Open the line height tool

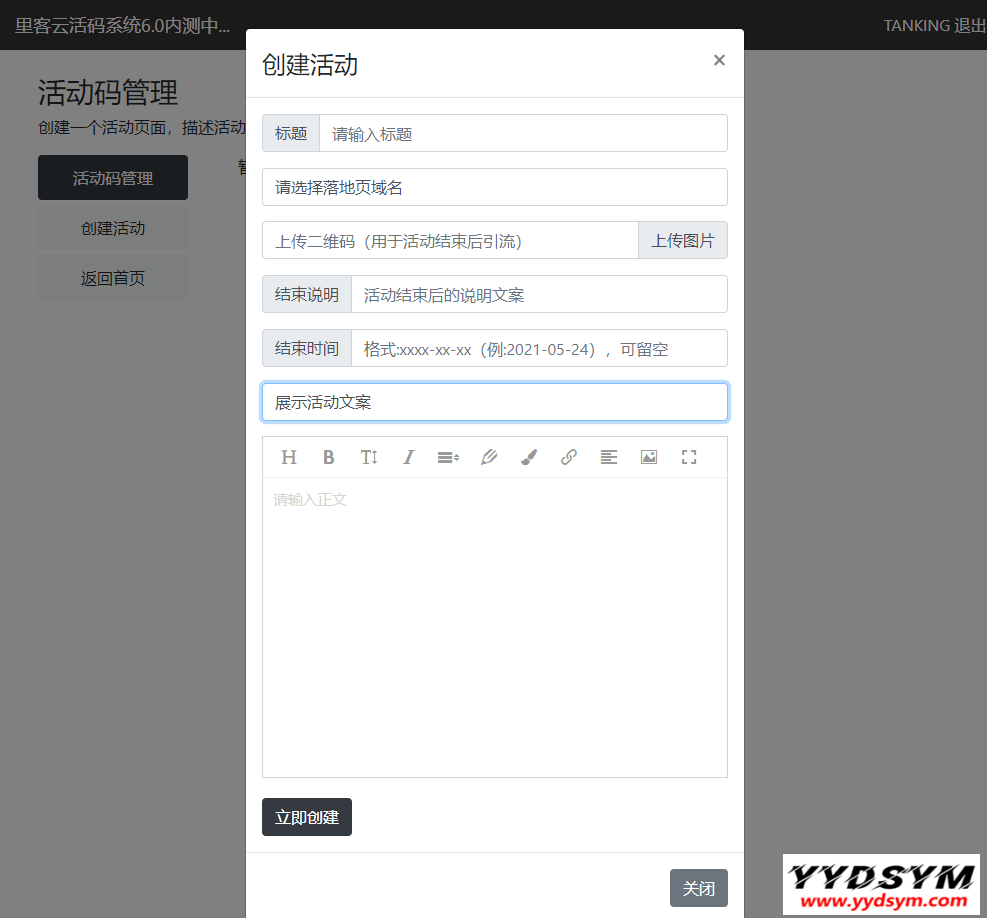pyautogui.click(x=448, y=457)
